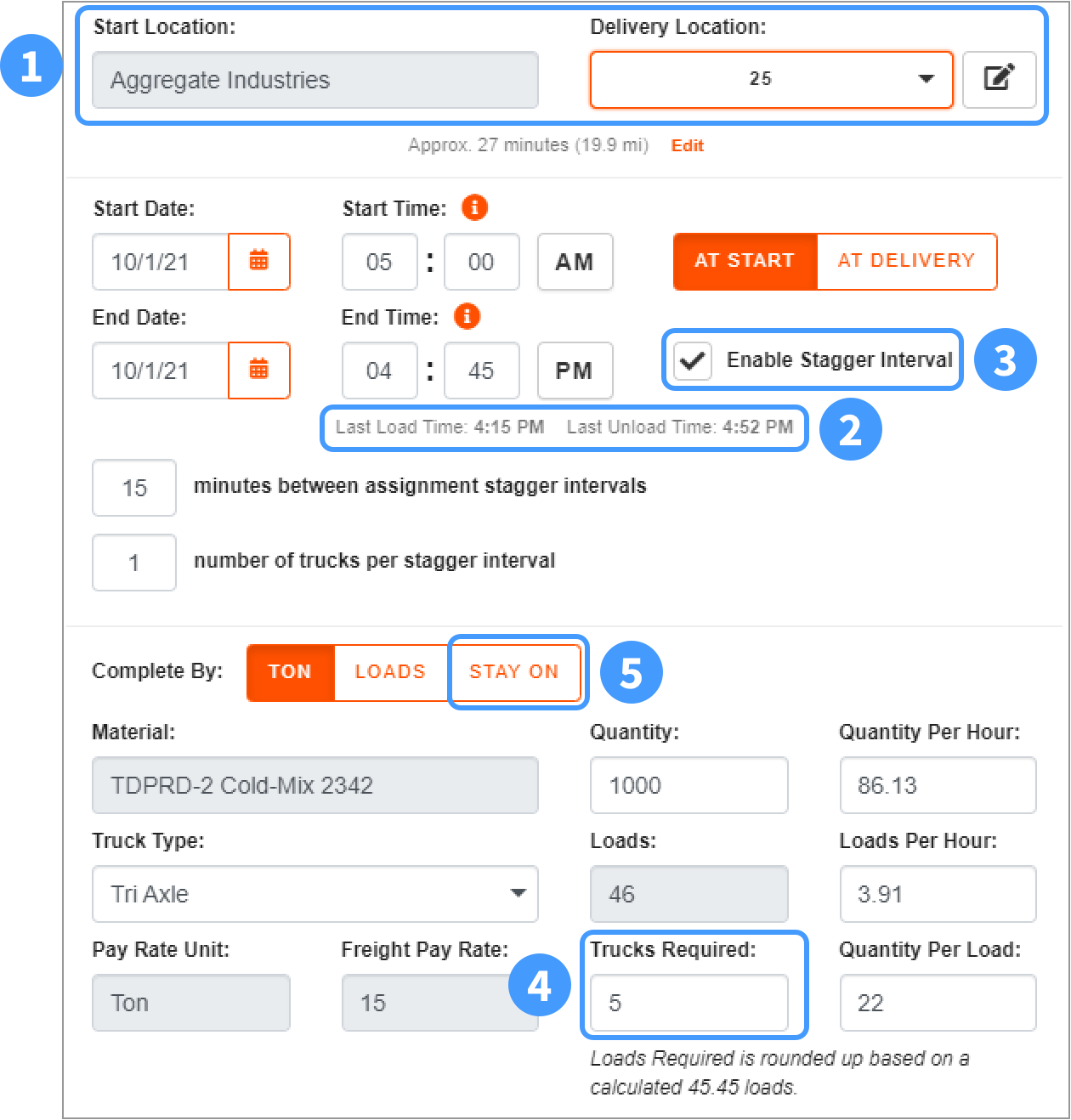The width and height of the screenshot is (1071, 1120).
Task: Click the edit delivery location pencil icon
Action: pyautogui.click(x=1000, y=79)
